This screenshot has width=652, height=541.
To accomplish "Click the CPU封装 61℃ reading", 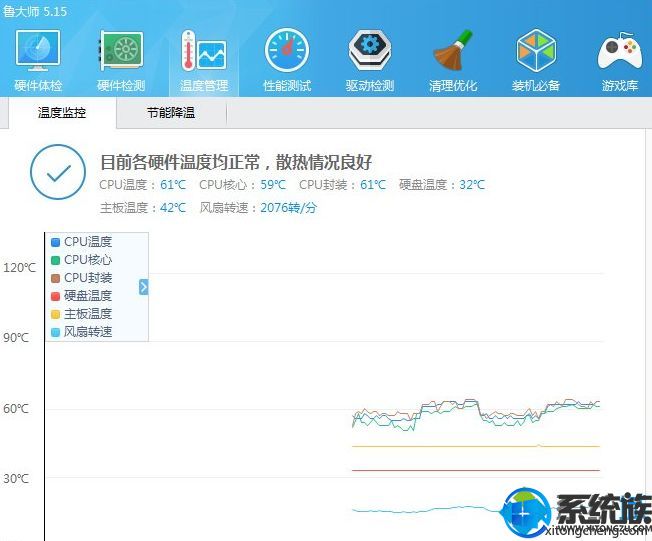I will pyautogui.click(x=343, y=185).
